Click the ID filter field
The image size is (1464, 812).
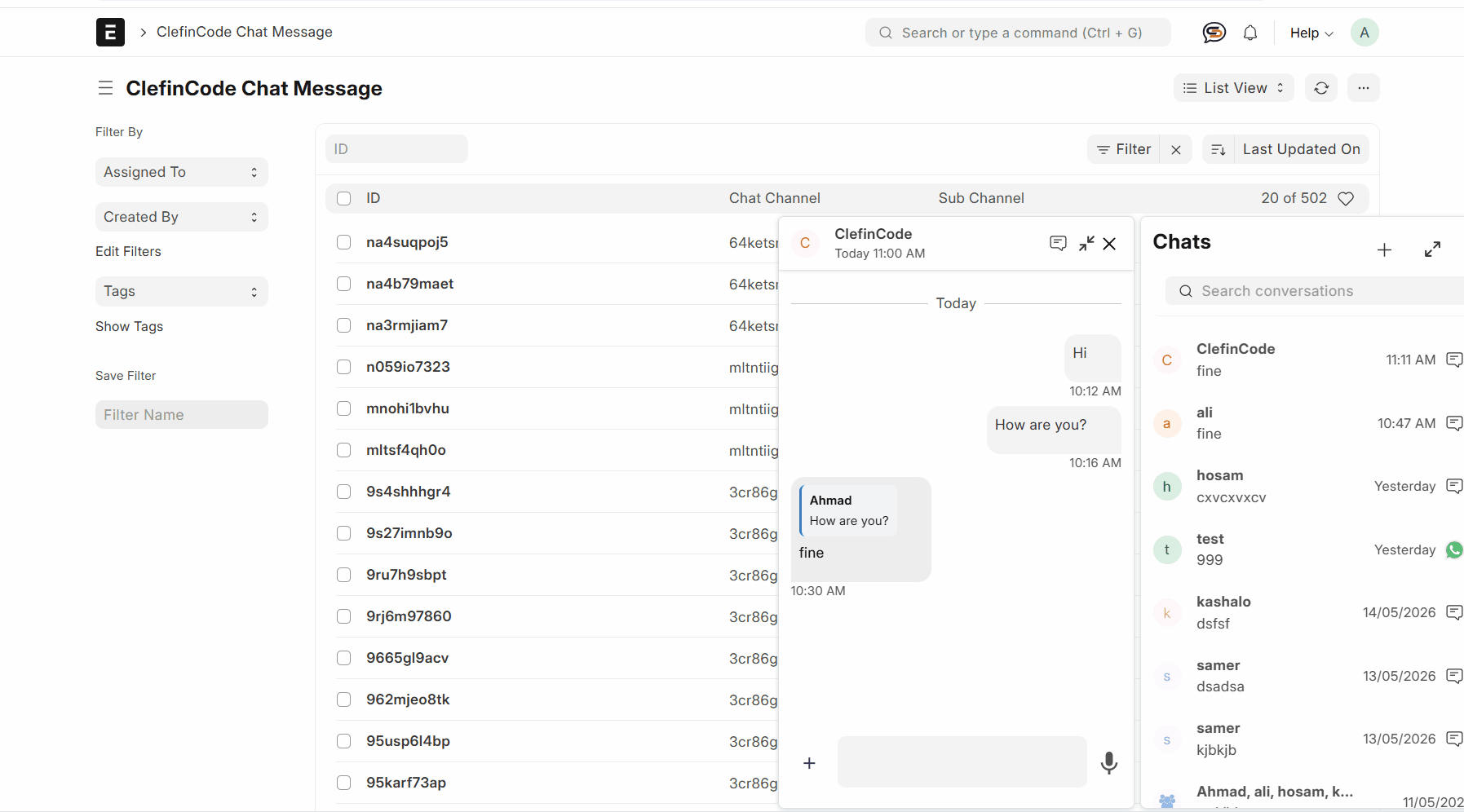click(396, 149)
